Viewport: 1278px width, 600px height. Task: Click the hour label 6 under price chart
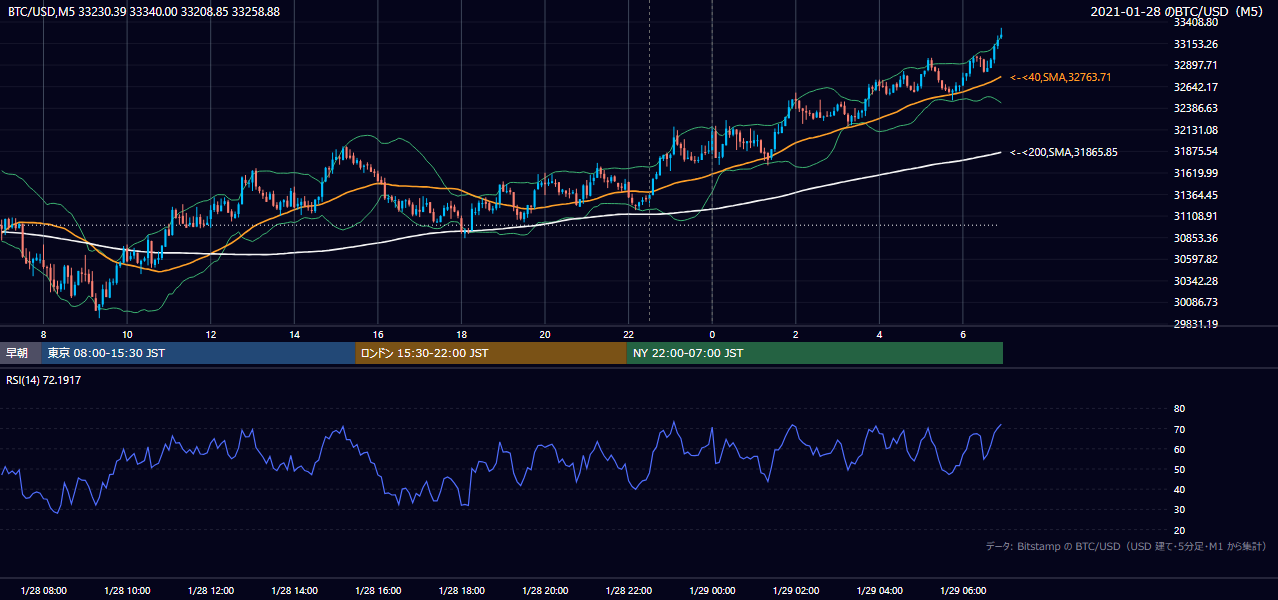(x=963, y=334)
